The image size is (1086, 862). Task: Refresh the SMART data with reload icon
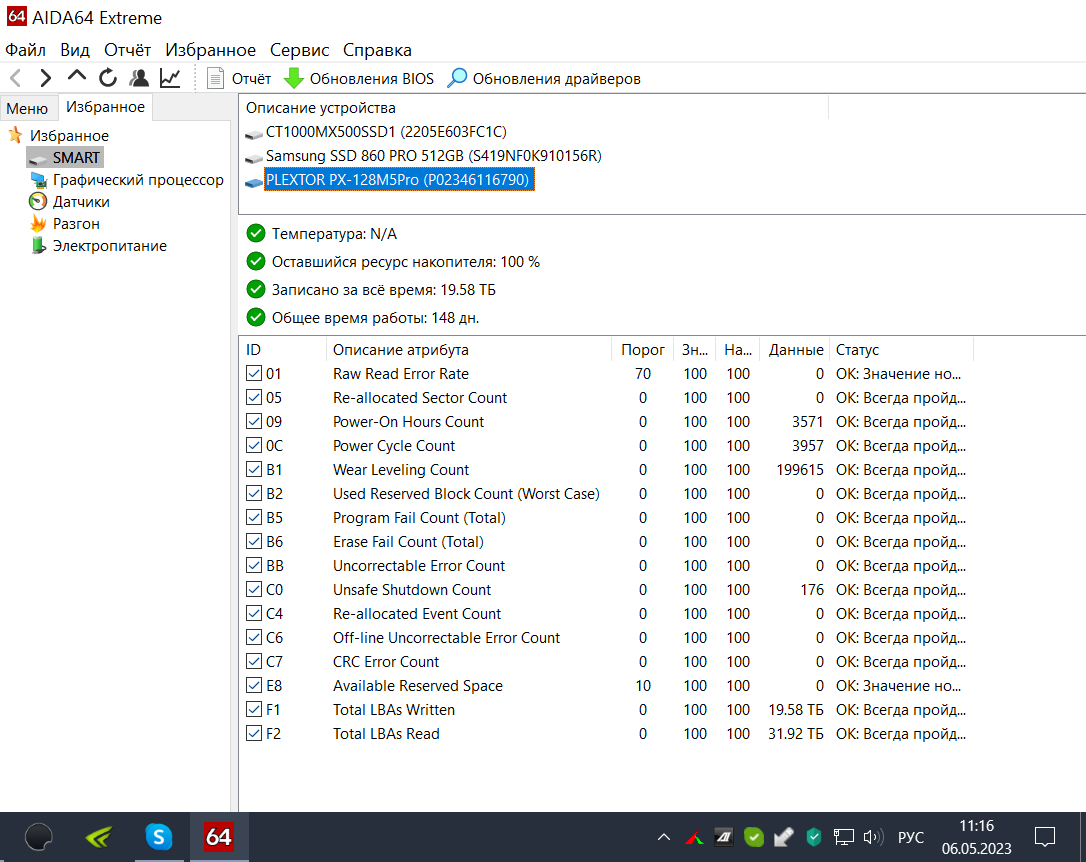(x=108, y=78)
